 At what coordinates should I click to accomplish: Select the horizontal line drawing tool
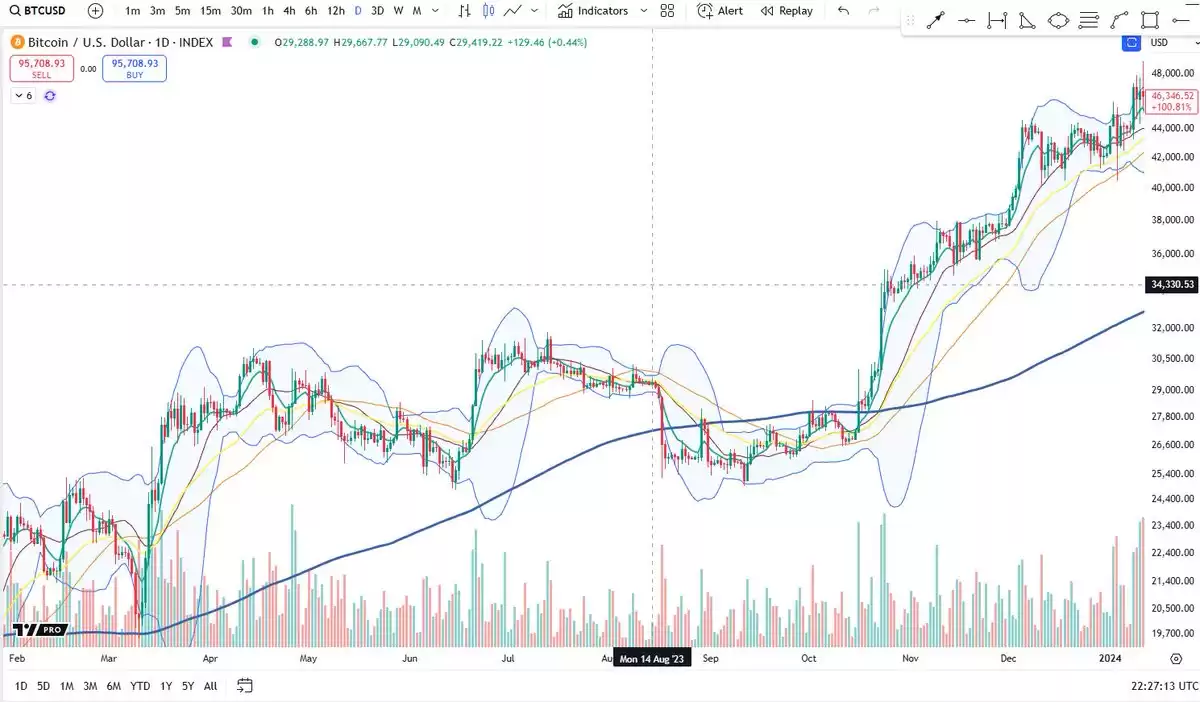tap(966, 20)
